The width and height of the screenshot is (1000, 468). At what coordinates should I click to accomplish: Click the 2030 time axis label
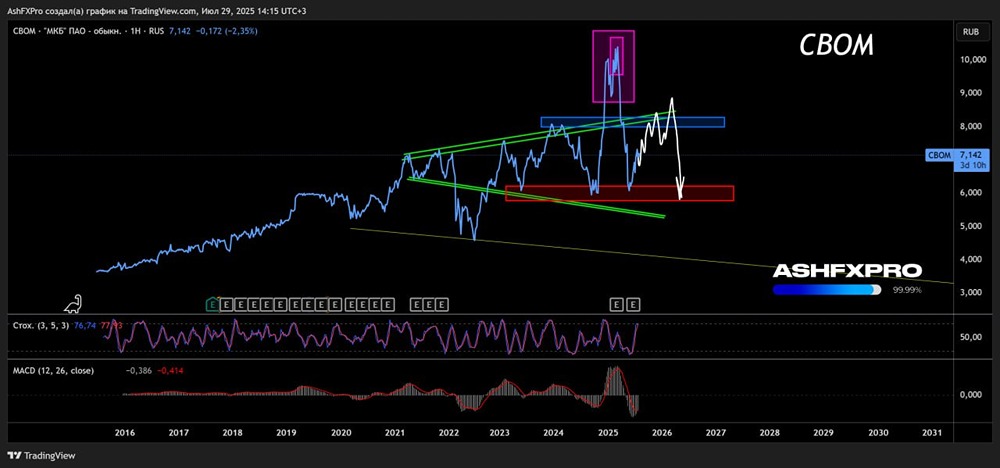[878, 432]
